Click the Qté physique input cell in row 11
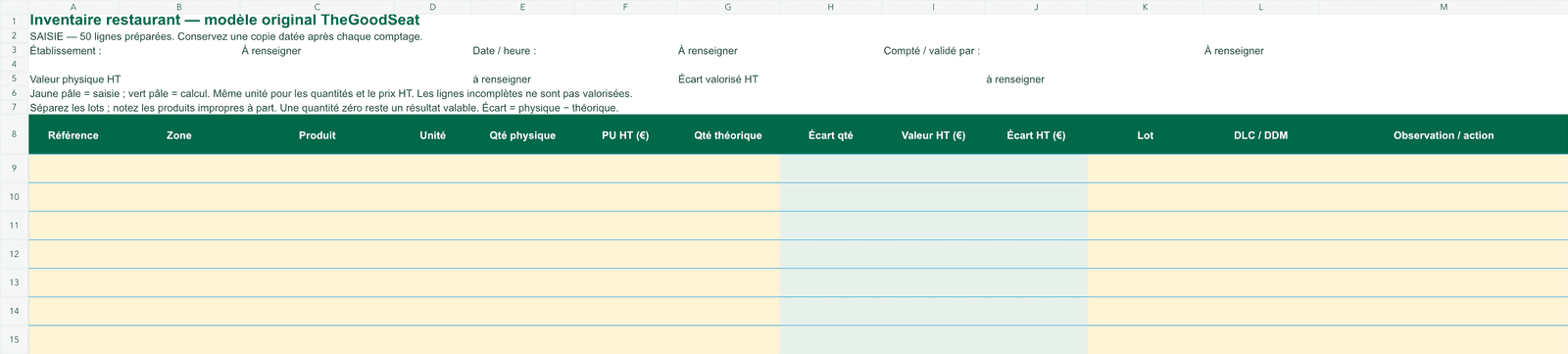Viewport: 1568px width, 354px height. (x=522, y=226)
